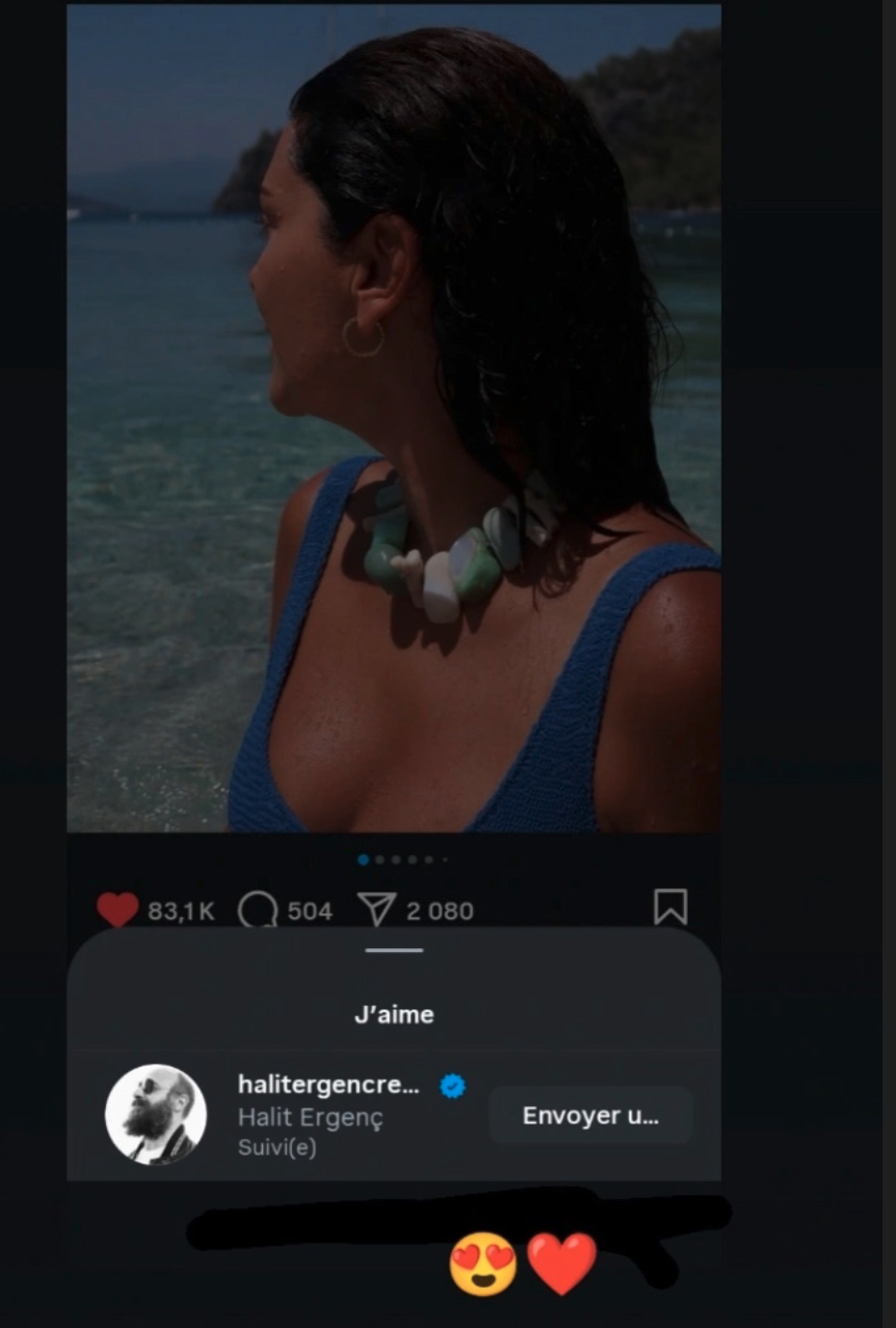
Task: Tap the red heart like icon
Action: point(118,910)
